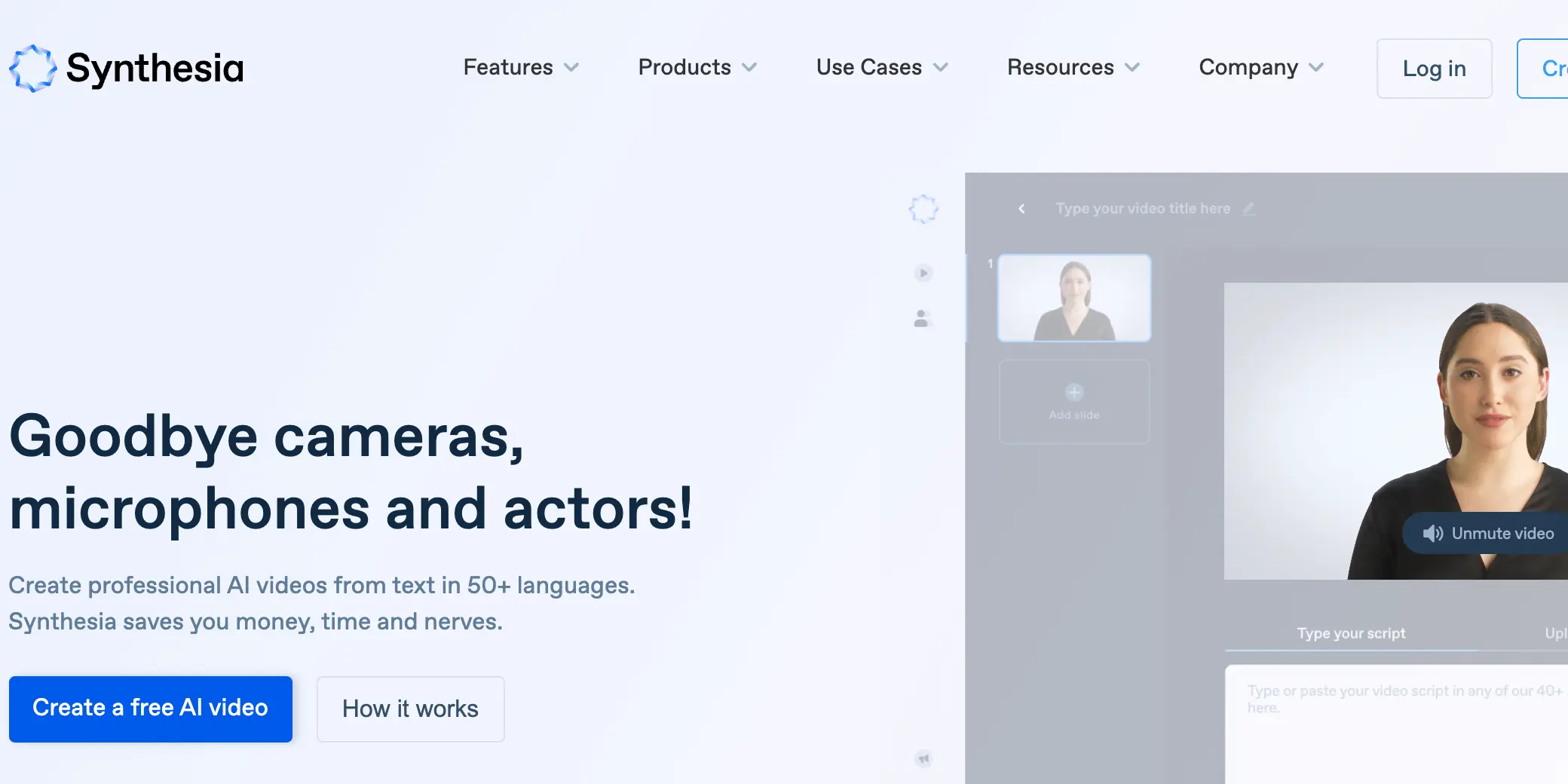
Task: Click the avatar person icon in sidebar
Action: 922,319
